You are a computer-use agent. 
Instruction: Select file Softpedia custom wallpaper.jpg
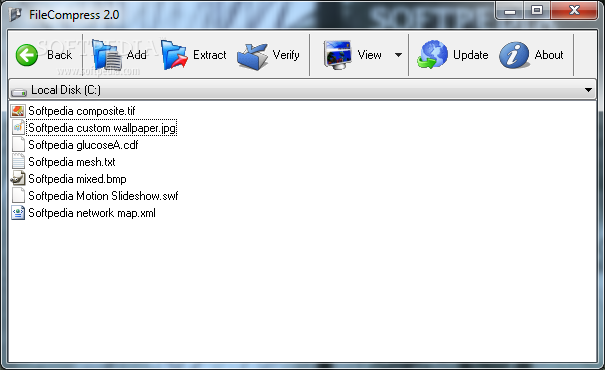click(x=102, y=128)
